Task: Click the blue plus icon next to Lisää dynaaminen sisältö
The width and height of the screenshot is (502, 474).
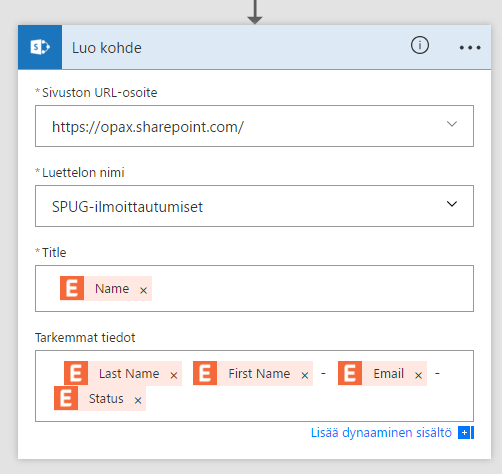Action: click(x=466, y=433)
